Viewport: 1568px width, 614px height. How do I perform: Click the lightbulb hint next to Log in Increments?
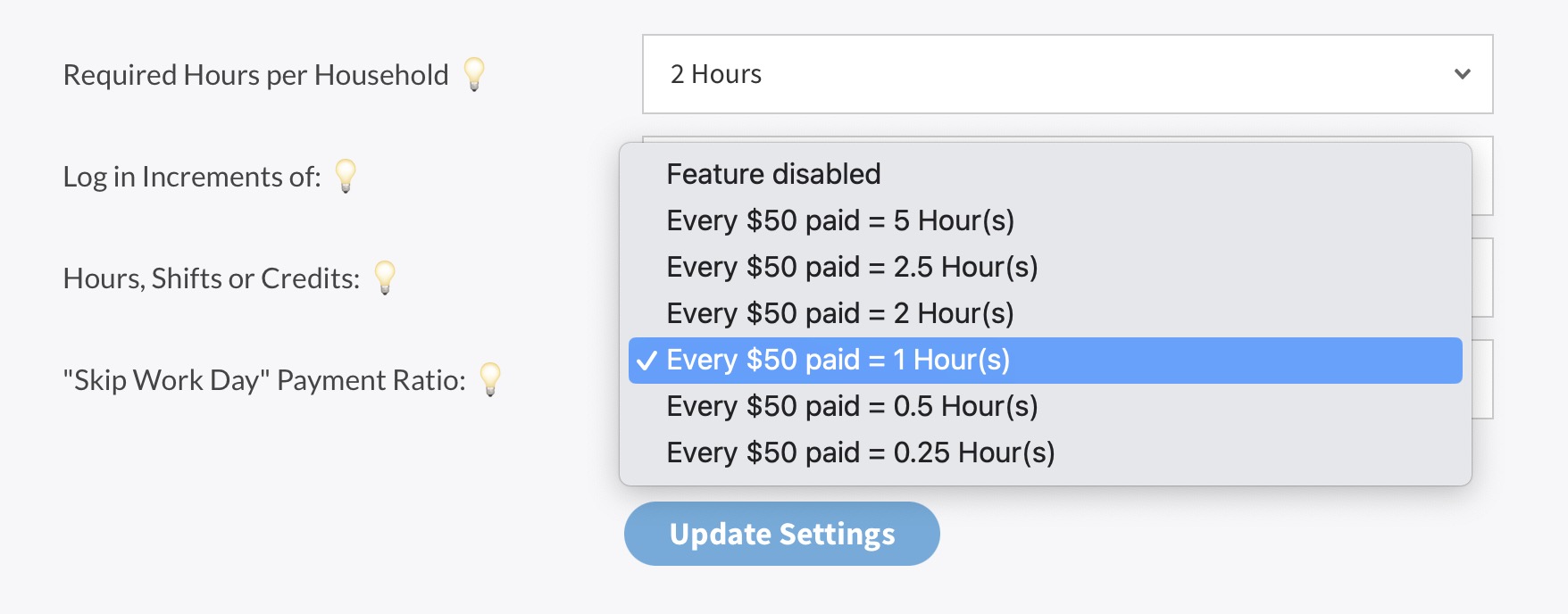346,175
